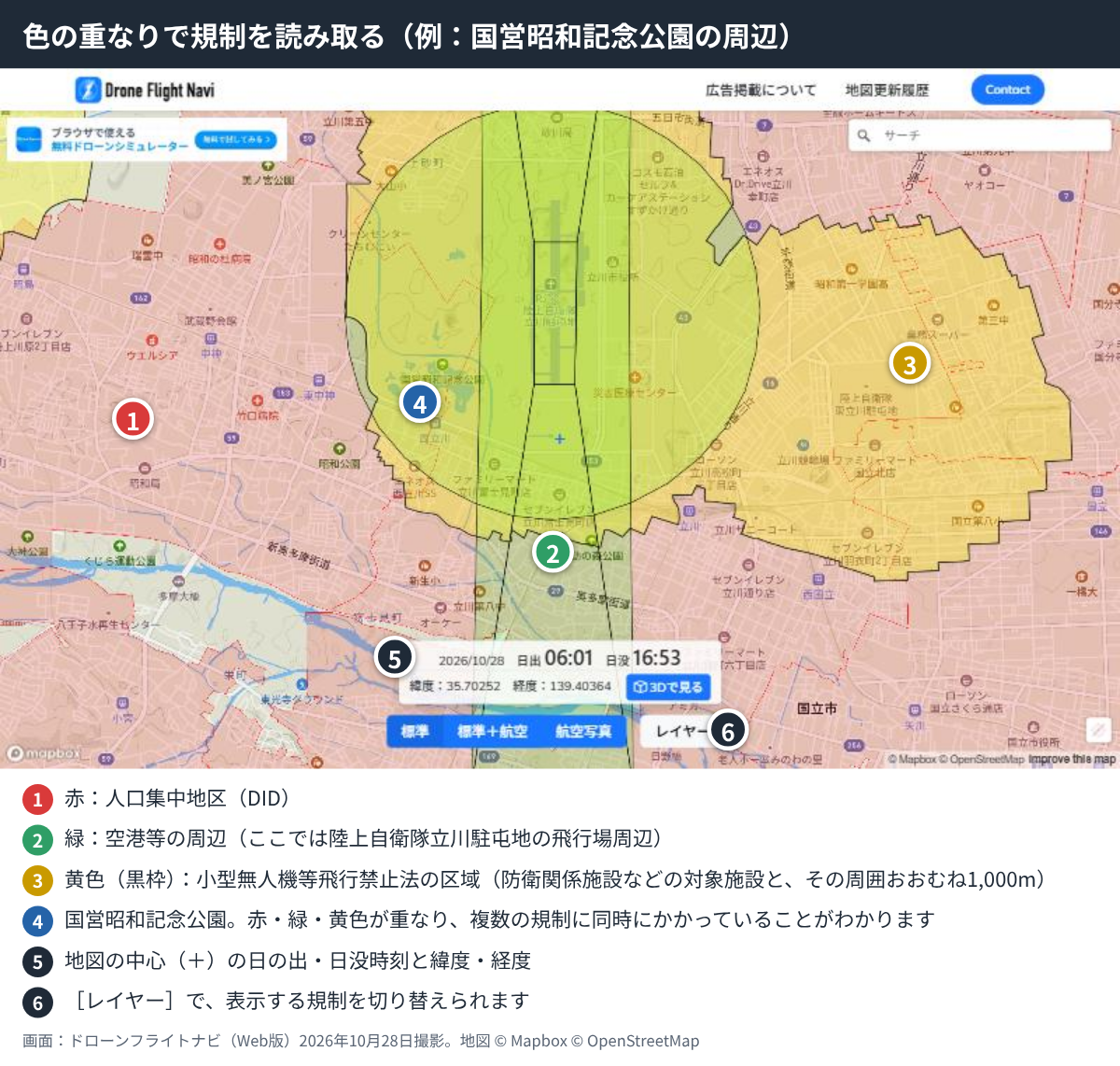Viewport: 1120px width, 1066px height.
Task: Click the blue Contact button
Action: (1007, 90)
